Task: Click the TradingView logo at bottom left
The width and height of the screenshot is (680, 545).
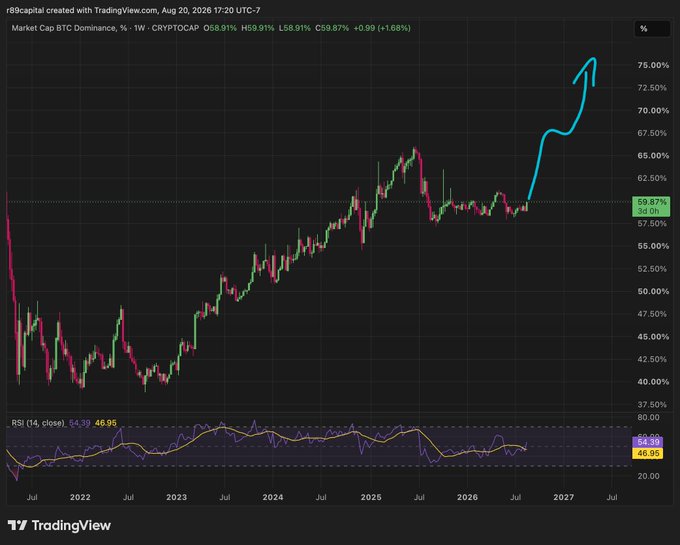Action: pos(59,525)
